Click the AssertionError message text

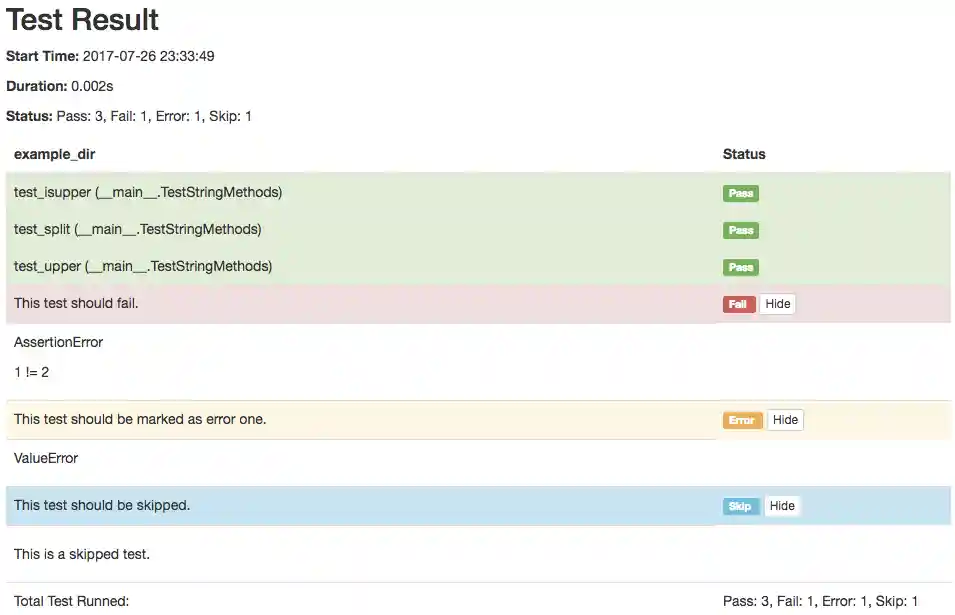coord(58,342)
